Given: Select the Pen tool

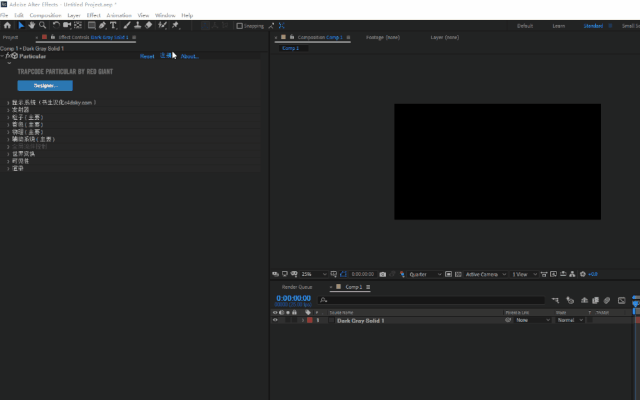Looking at the screenshot, I should pos(102,25).
